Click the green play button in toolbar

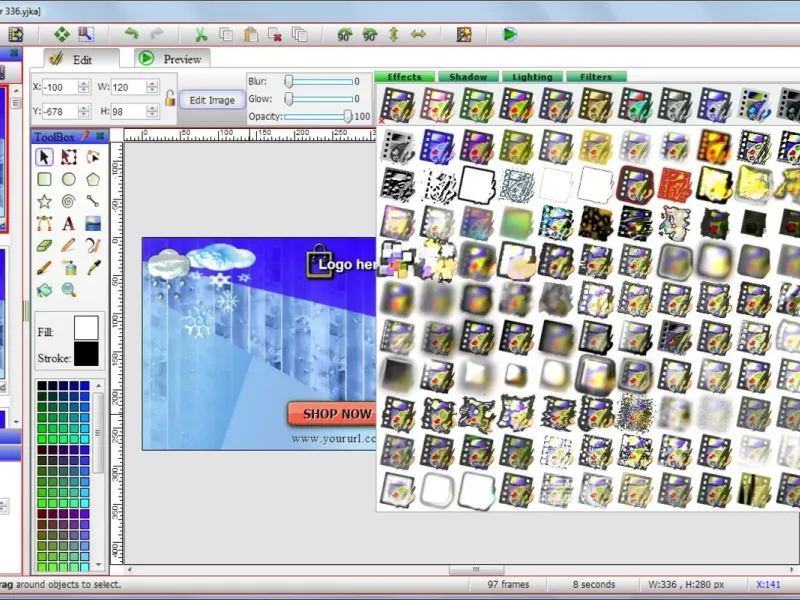click(x=510, y=34)
